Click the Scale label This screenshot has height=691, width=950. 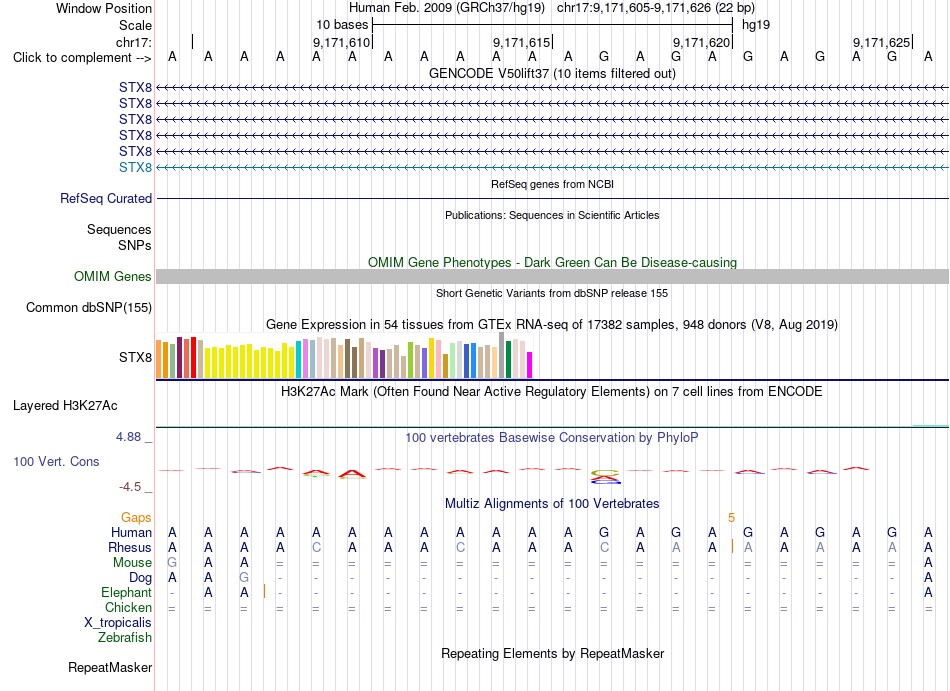[135, 25]
